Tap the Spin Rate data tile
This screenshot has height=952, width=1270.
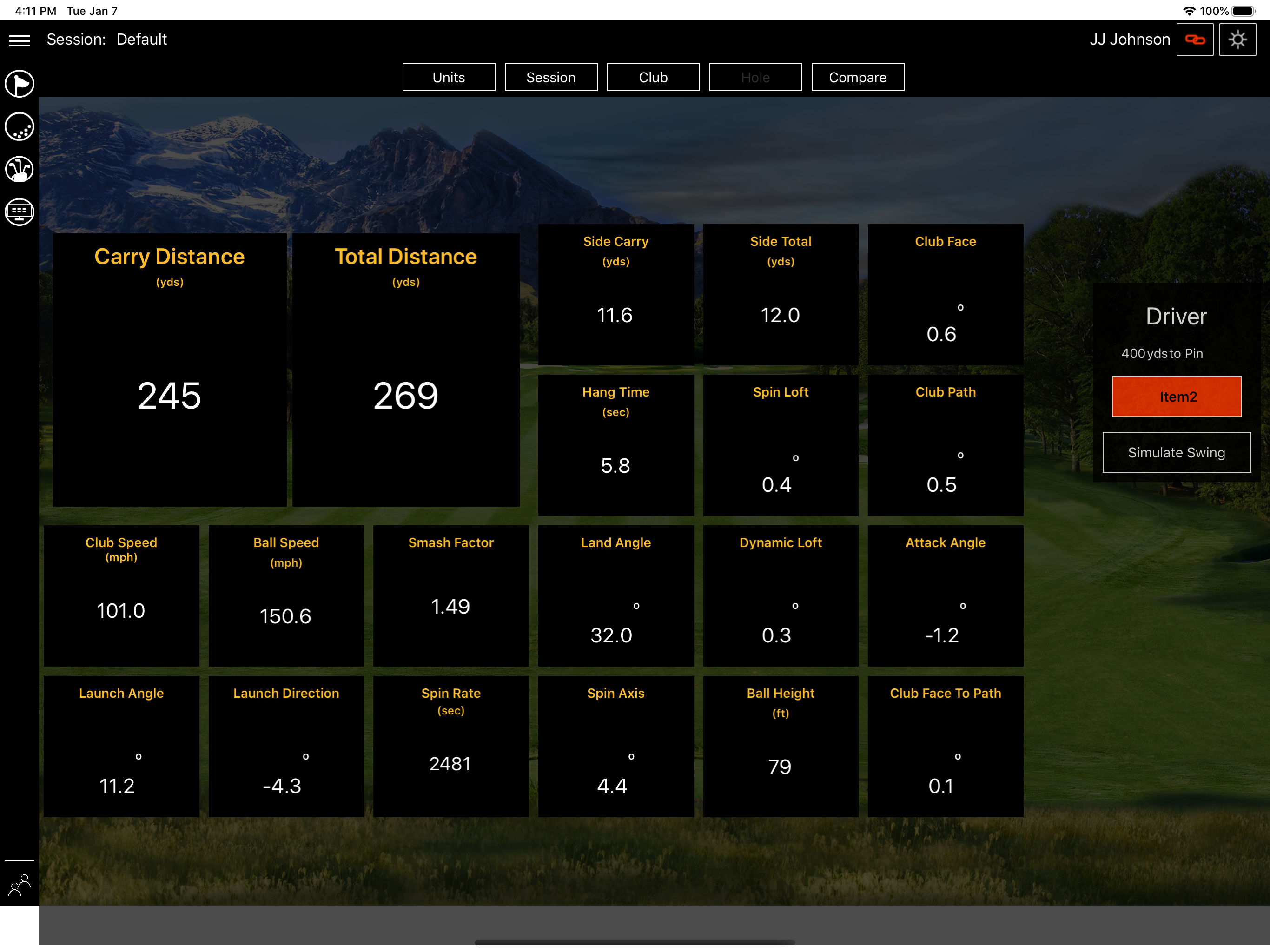[x=451, y=746]
